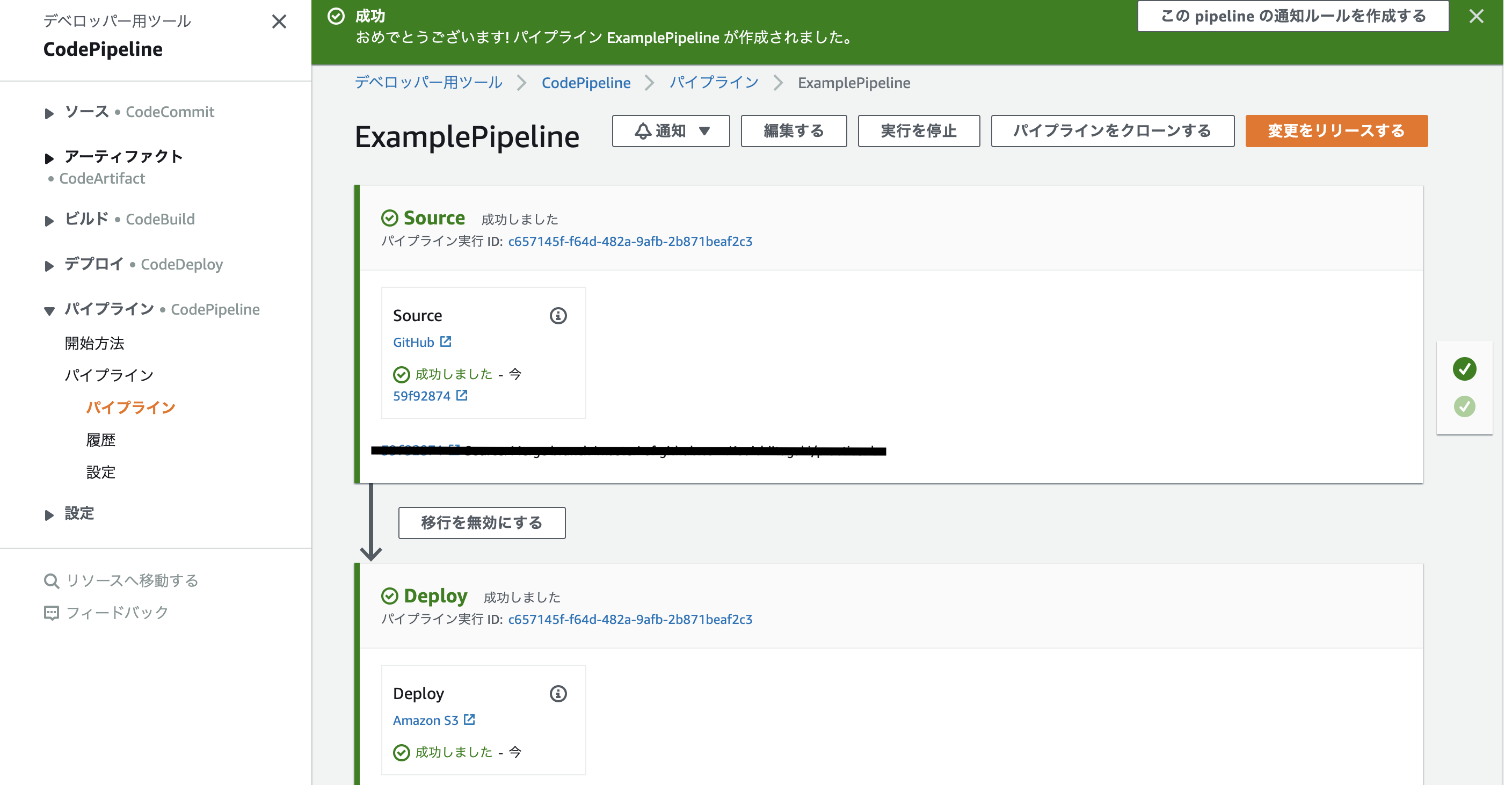1512x785 pixels.
Task: Select 開始方法 in the sidebar
Action: click(x=95, y=343)
